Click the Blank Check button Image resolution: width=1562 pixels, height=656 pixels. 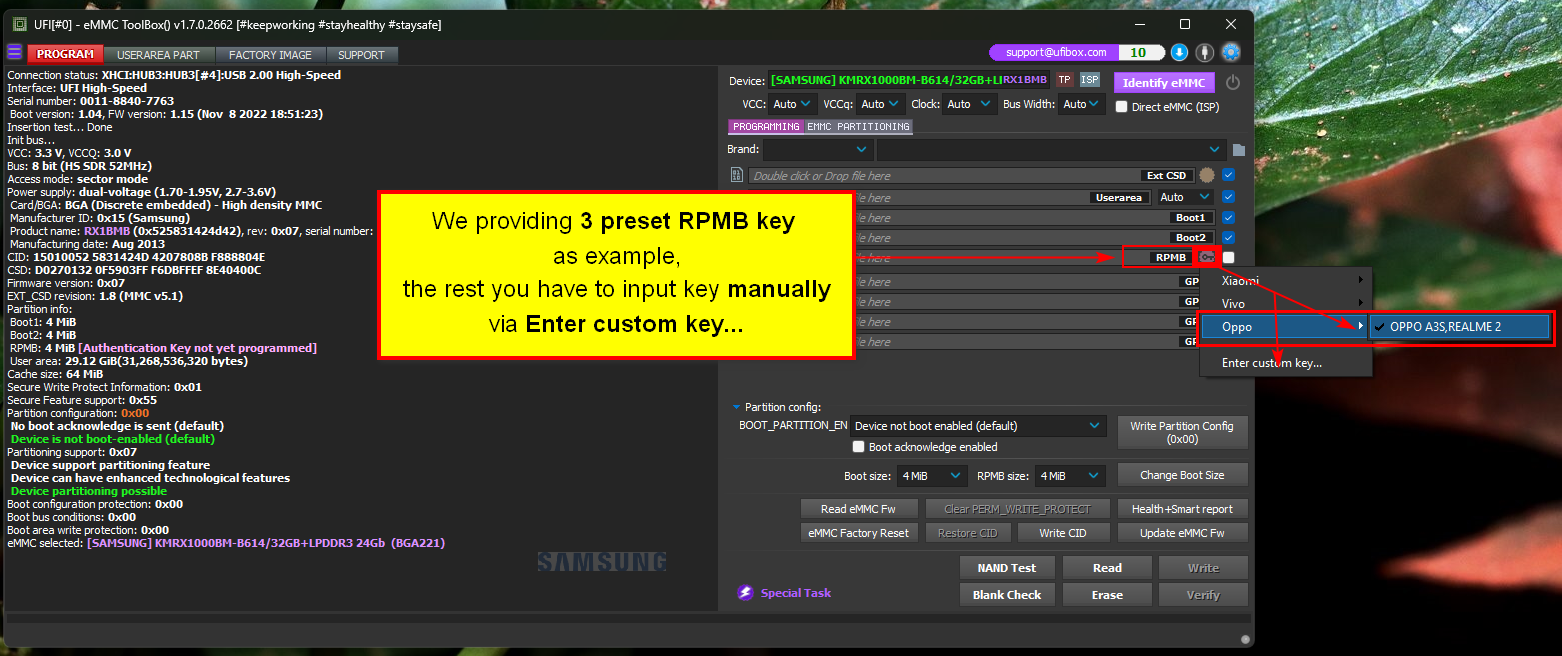[1007, 595]
